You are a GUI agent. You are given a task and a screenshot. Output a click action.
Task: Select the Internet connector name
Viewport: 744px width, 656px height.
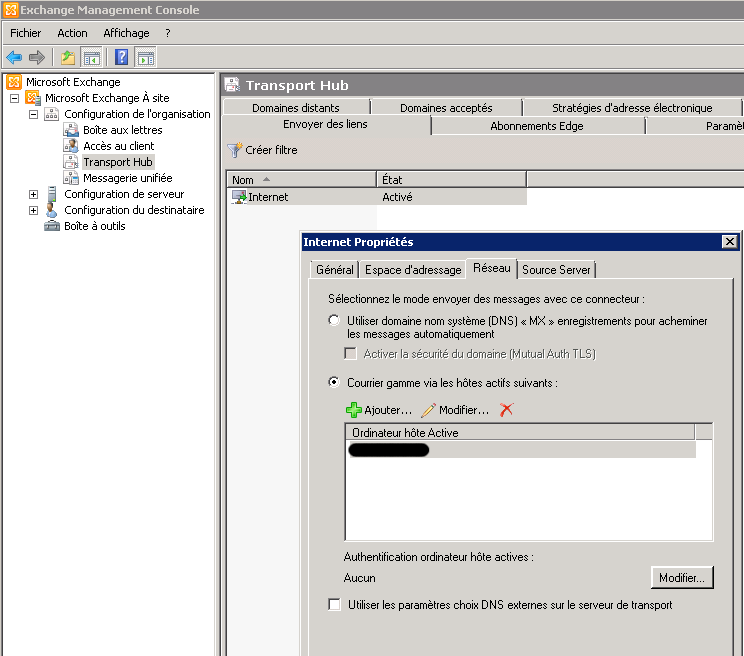268,197
